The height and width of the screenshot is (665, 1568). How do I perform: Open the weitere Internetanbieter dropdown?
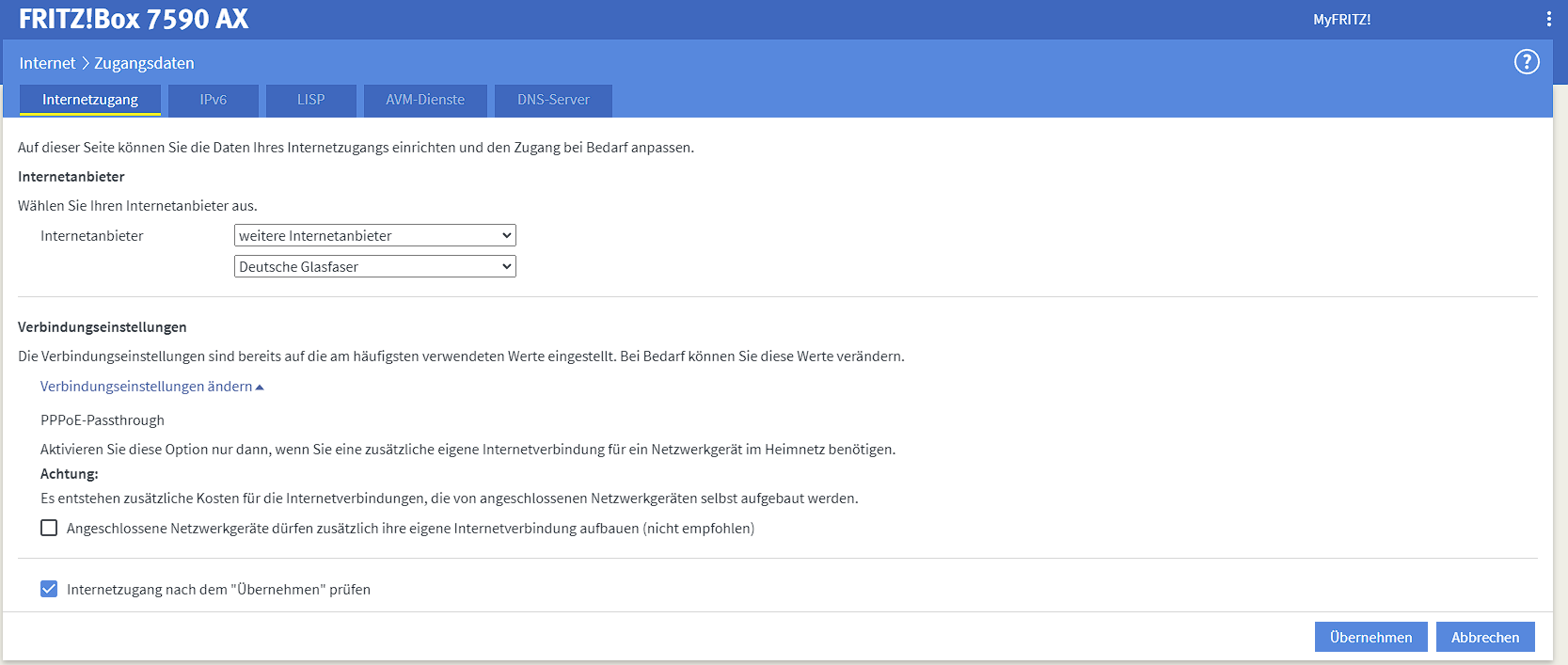(x=374, y=235)
